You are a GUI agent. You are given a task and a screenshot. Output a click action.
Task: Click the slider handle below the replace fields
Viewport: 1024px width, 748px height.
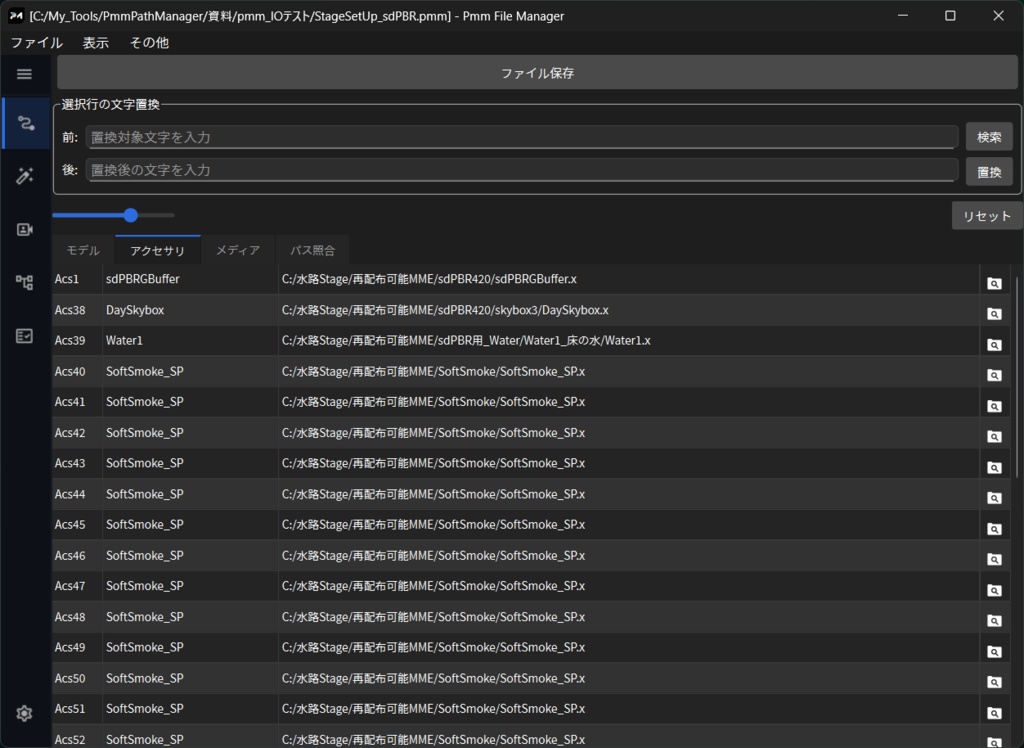130,215
